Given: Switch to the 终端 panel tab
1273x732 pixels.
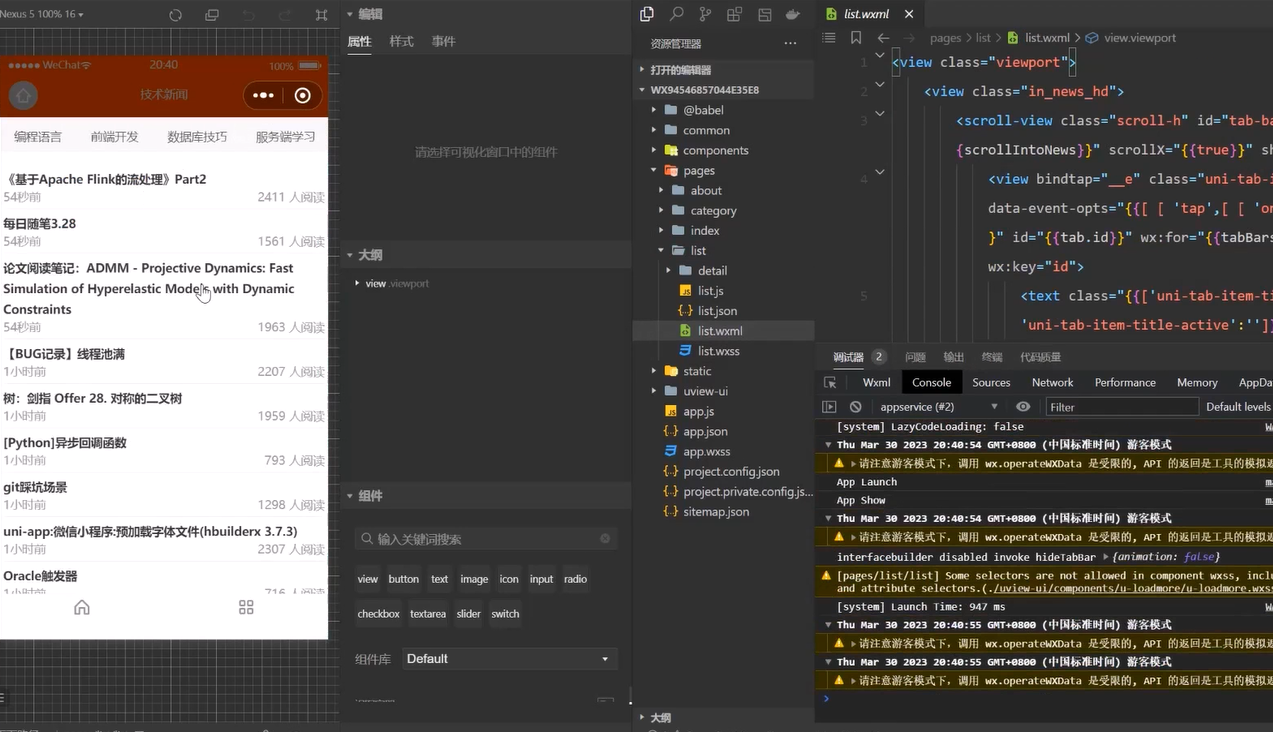Looking at the screenshot, I should coord(992,357).
